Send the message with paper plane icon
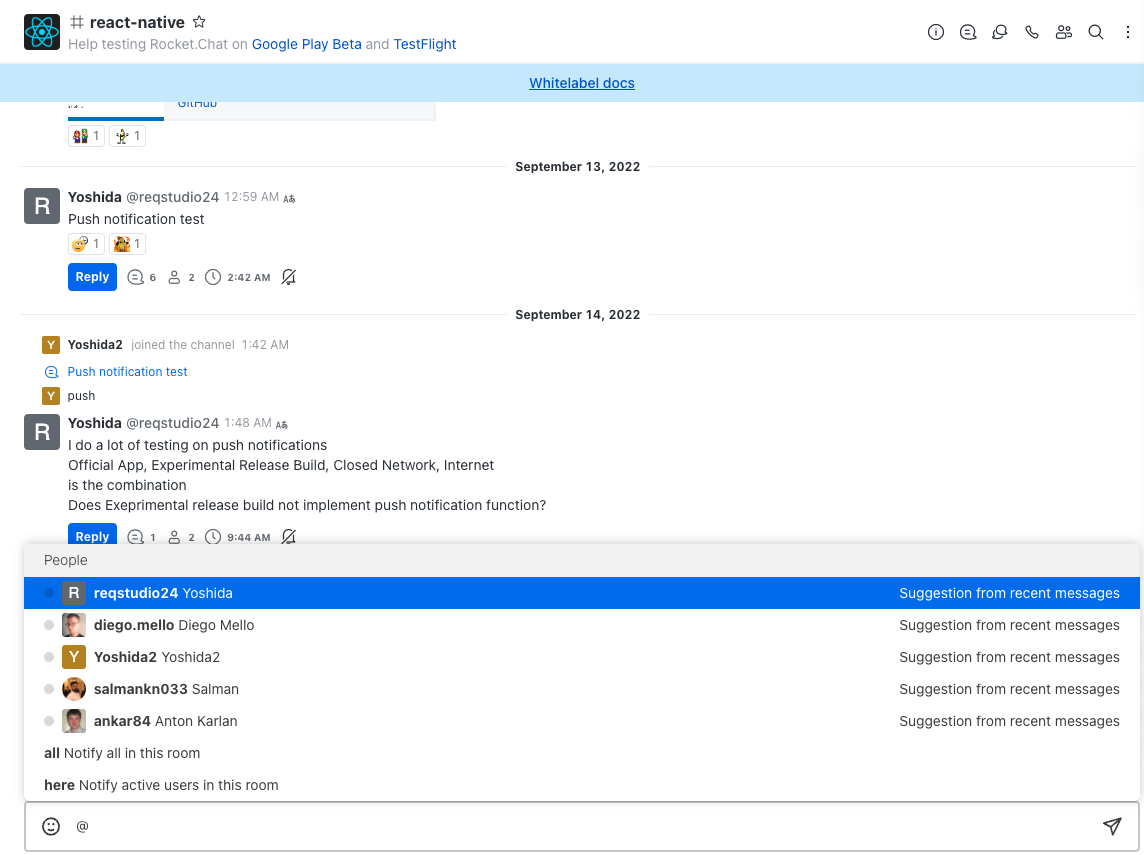The width and height of the screenshot is (1144, 855). [x=1111, y=826]
